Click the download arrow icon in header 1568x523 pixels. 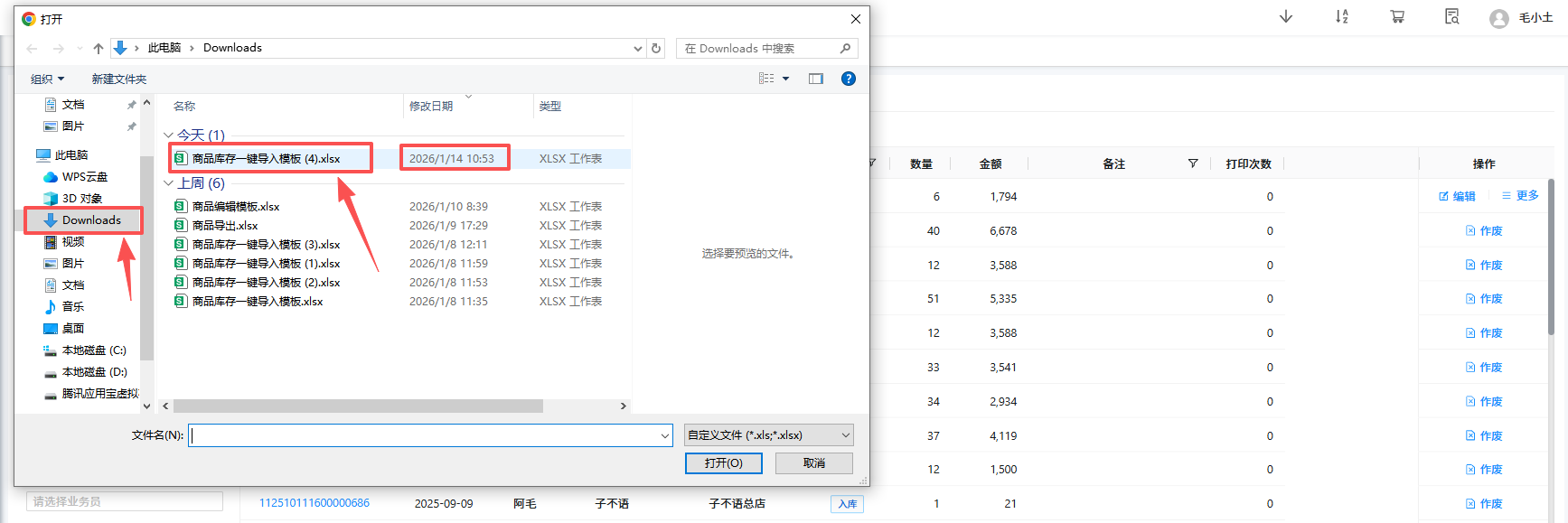1285,17
